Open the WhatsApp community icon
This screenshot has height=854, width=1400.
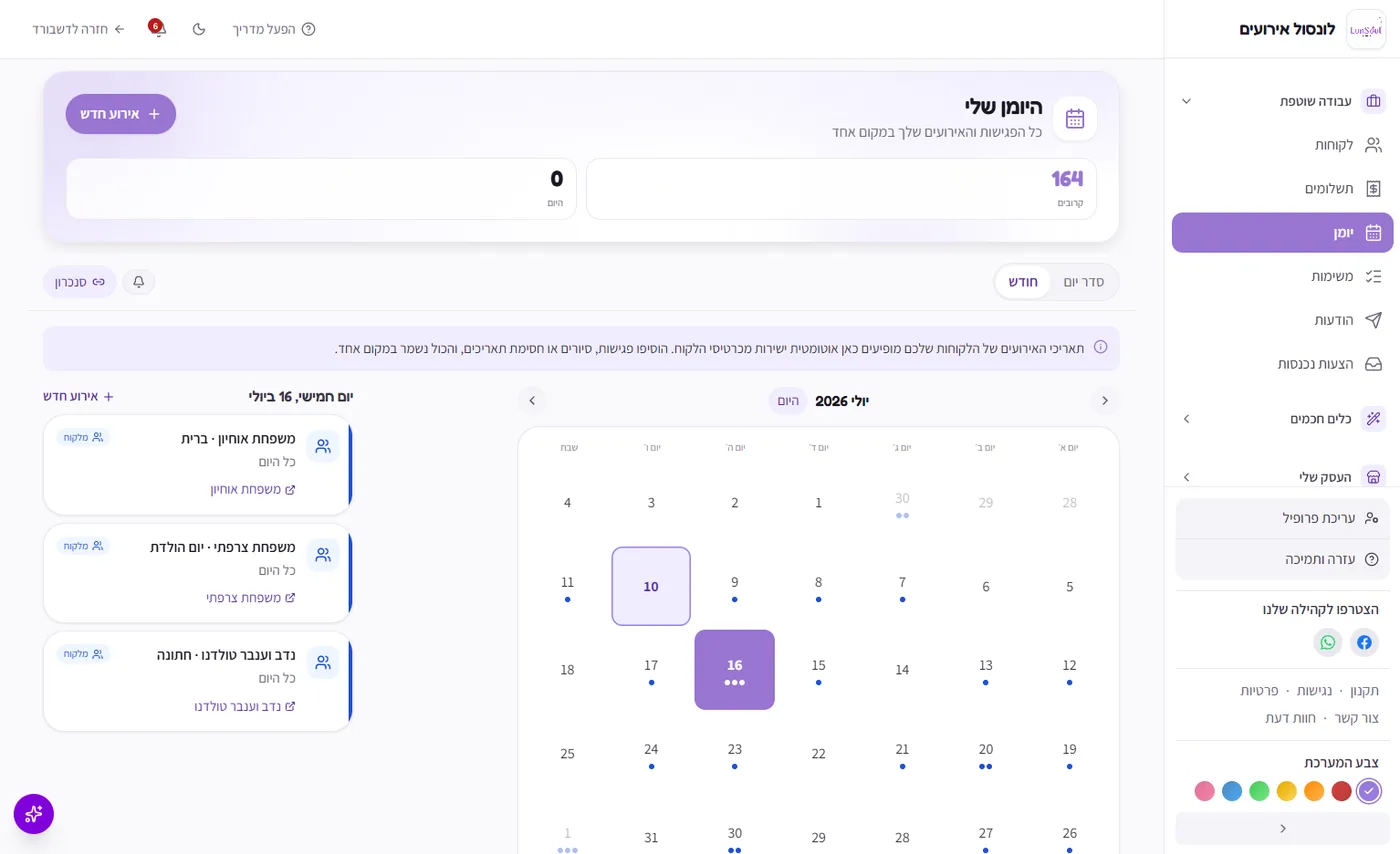[x=1328, y=642]
